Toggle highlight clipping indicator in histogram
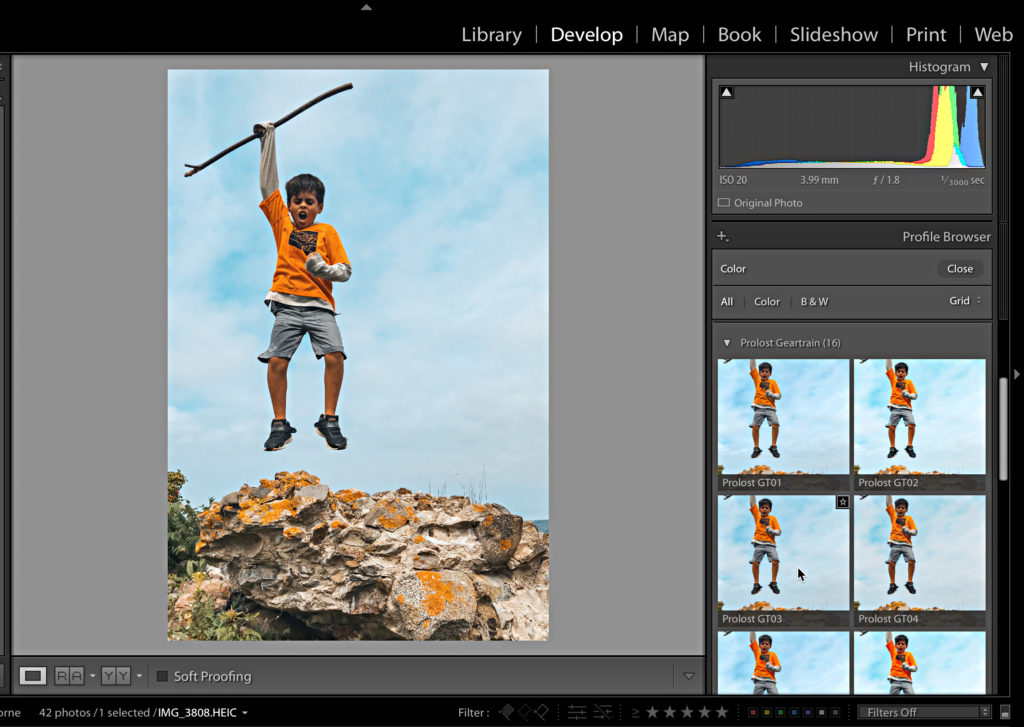Screen dimensions: 1024x727 [x=977, y=93]
